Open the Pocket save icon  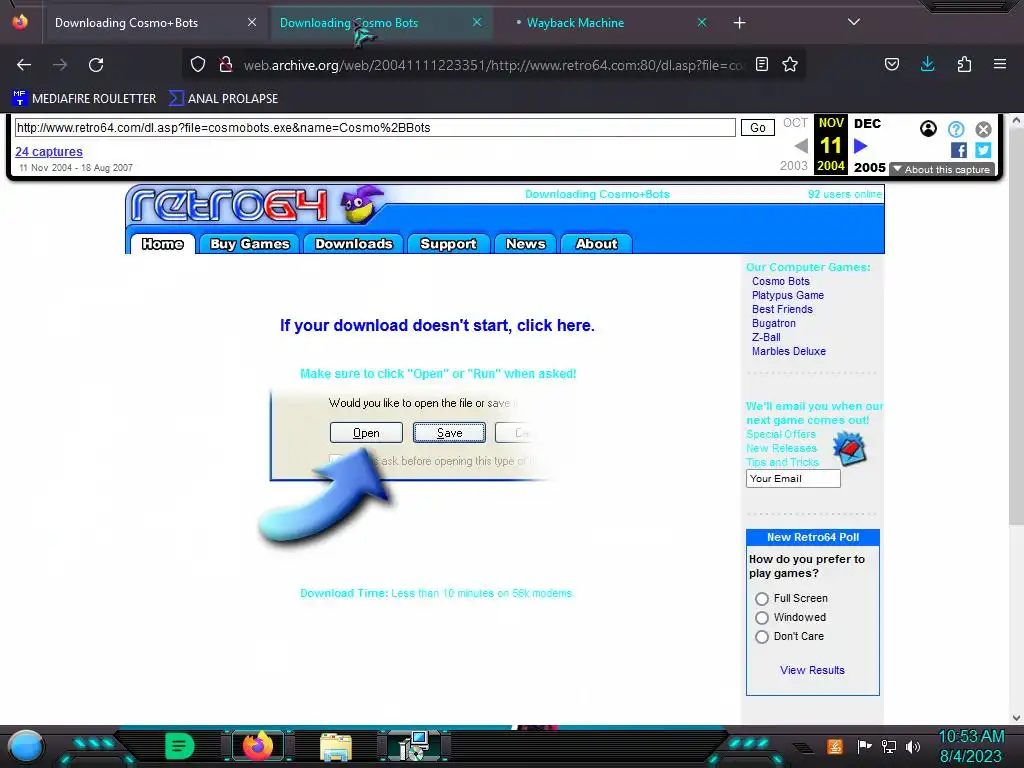pyautogui.click(x=892, y=64)
